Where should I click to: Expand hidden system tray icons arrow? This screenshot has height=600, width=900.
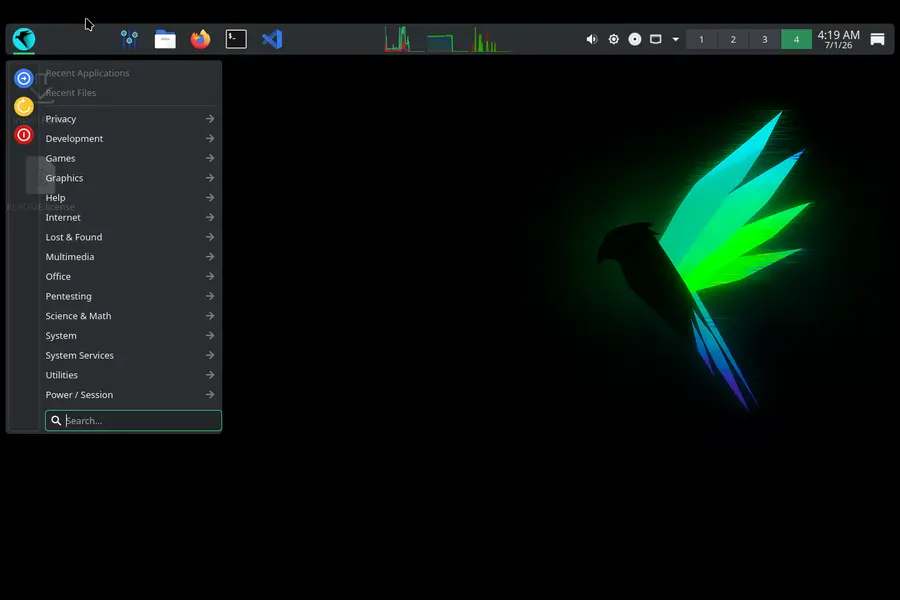[x=676, y=39]
